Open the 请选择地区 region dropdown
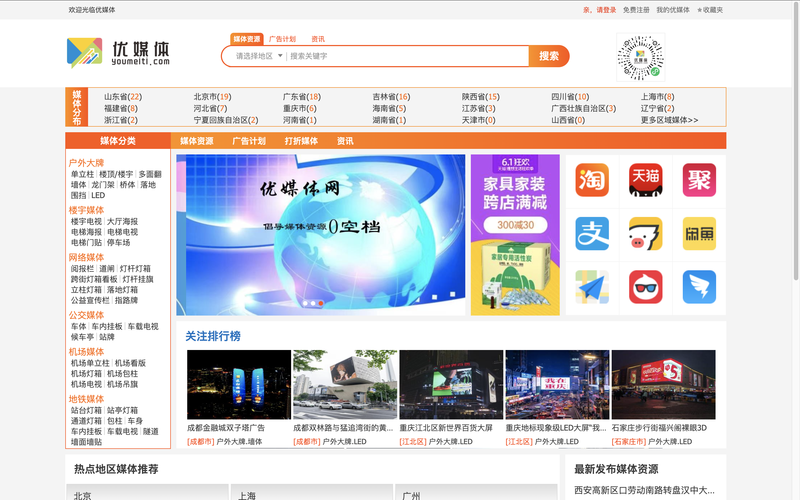The width and height of the screenshot is (800, 500). coord(259,56)
